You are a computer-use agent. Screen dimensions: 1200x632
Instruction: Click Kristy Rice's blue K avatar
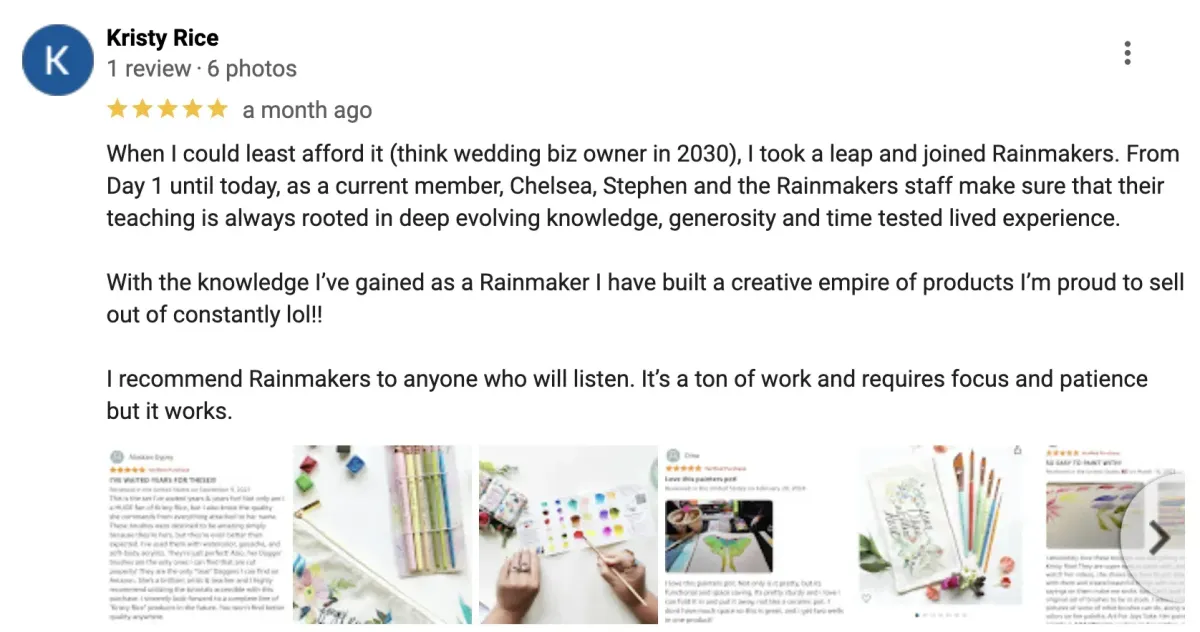(58, 60)
